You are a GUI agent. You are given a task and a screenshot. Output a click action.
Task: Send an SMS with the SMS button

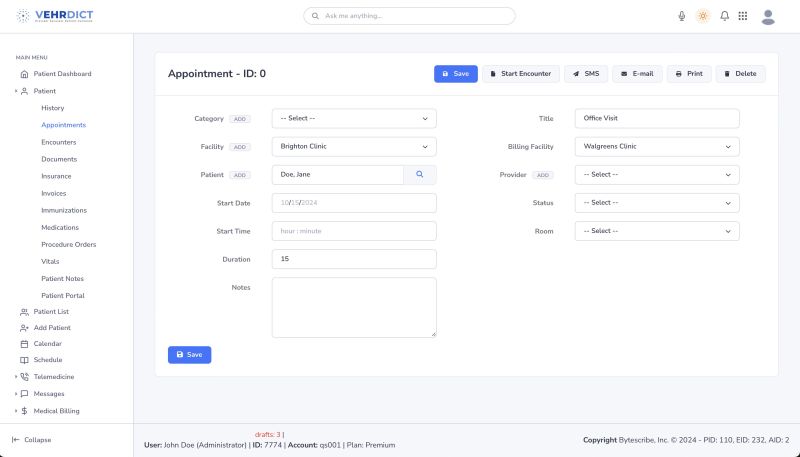pos(586,74)
